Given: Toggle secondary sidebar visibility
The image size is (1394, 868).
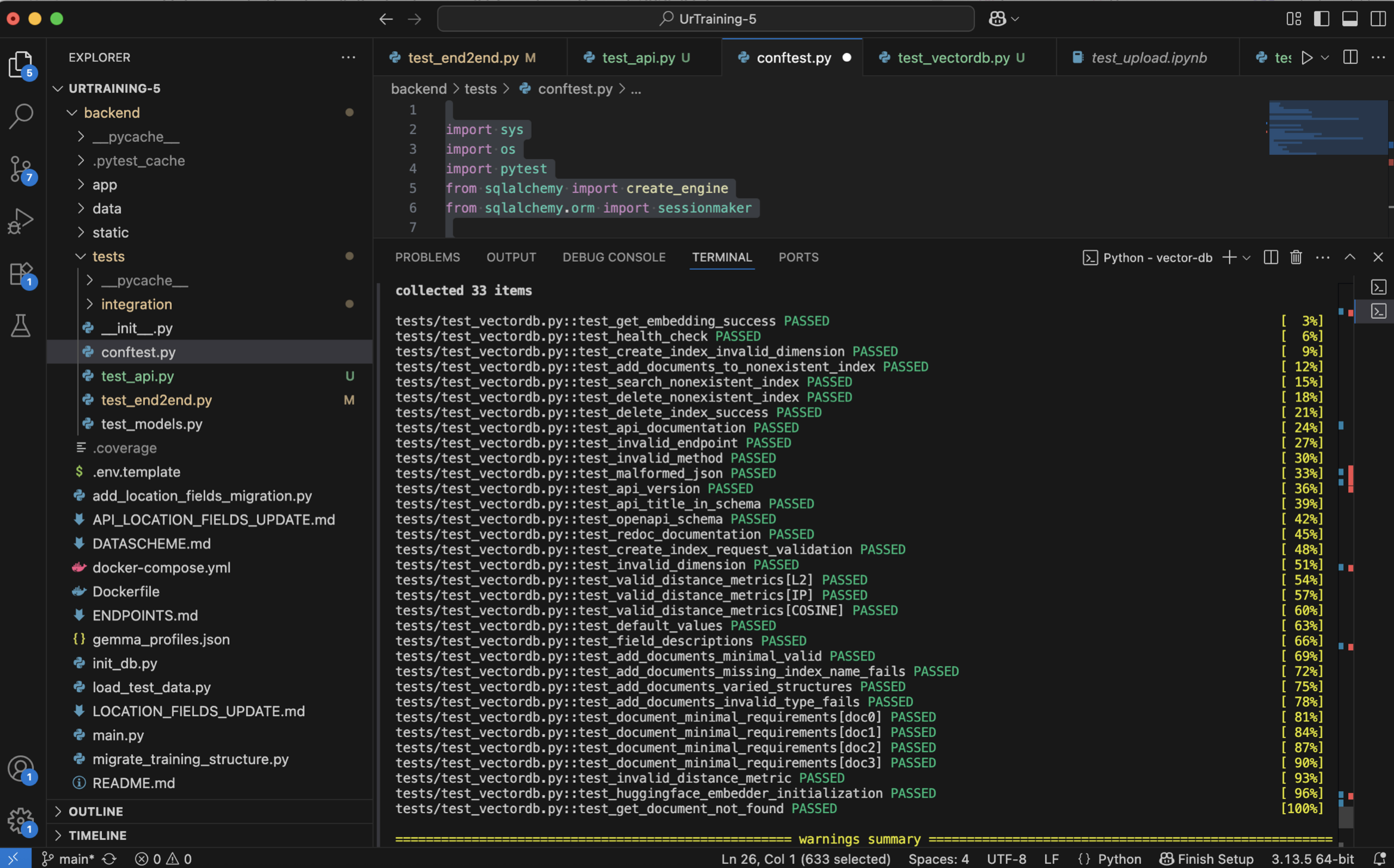Looking at the screenshot, I should click(1378, 19).
